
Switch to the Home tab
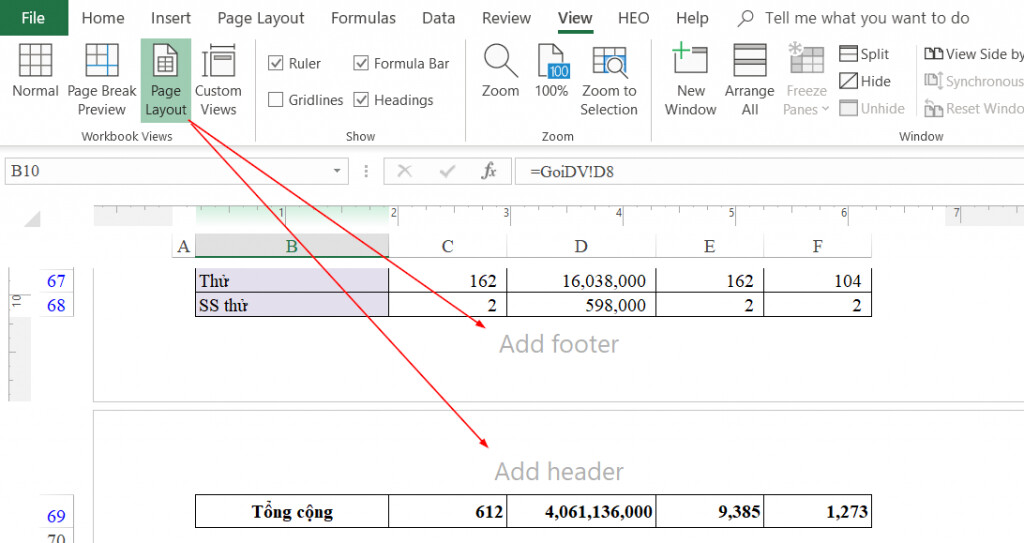coord(103,18)
